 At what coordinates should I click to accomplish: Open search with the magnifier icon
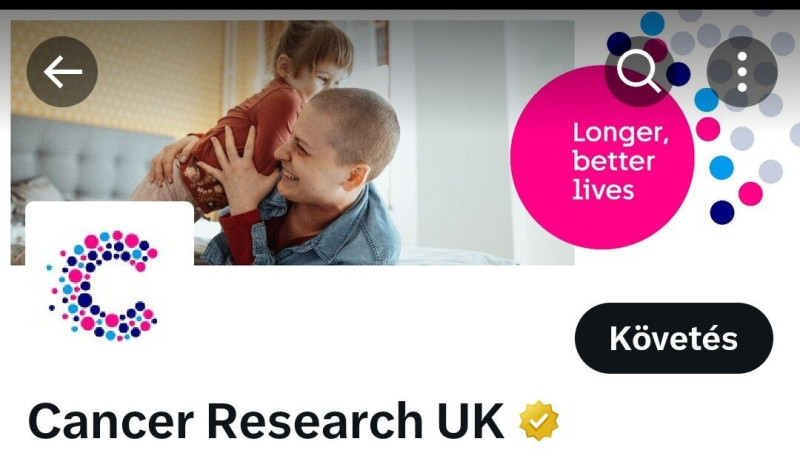pos(639,71)
